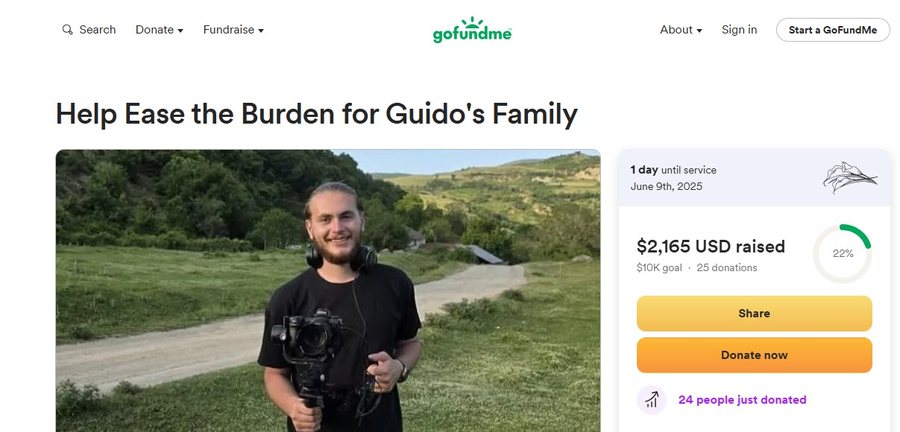Screen dimensions: 900x432
Task: Open the fundraiser photo of Guido
Action: 328,291
